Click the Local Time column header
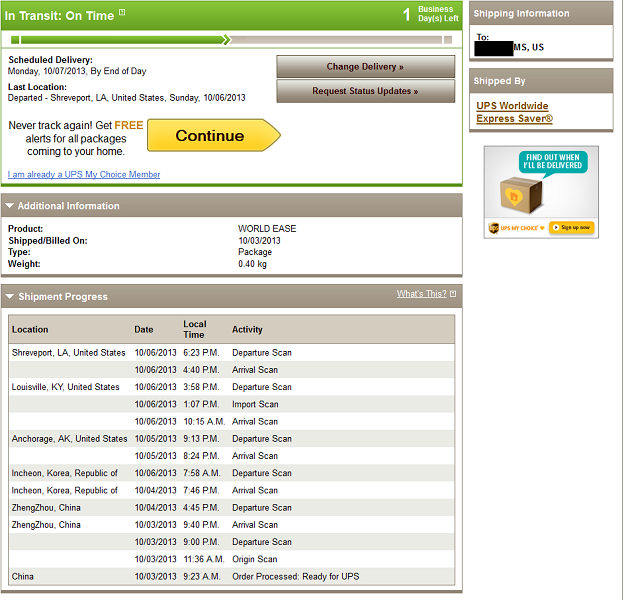The image size is (626, 600). click(x=195, y=329)
